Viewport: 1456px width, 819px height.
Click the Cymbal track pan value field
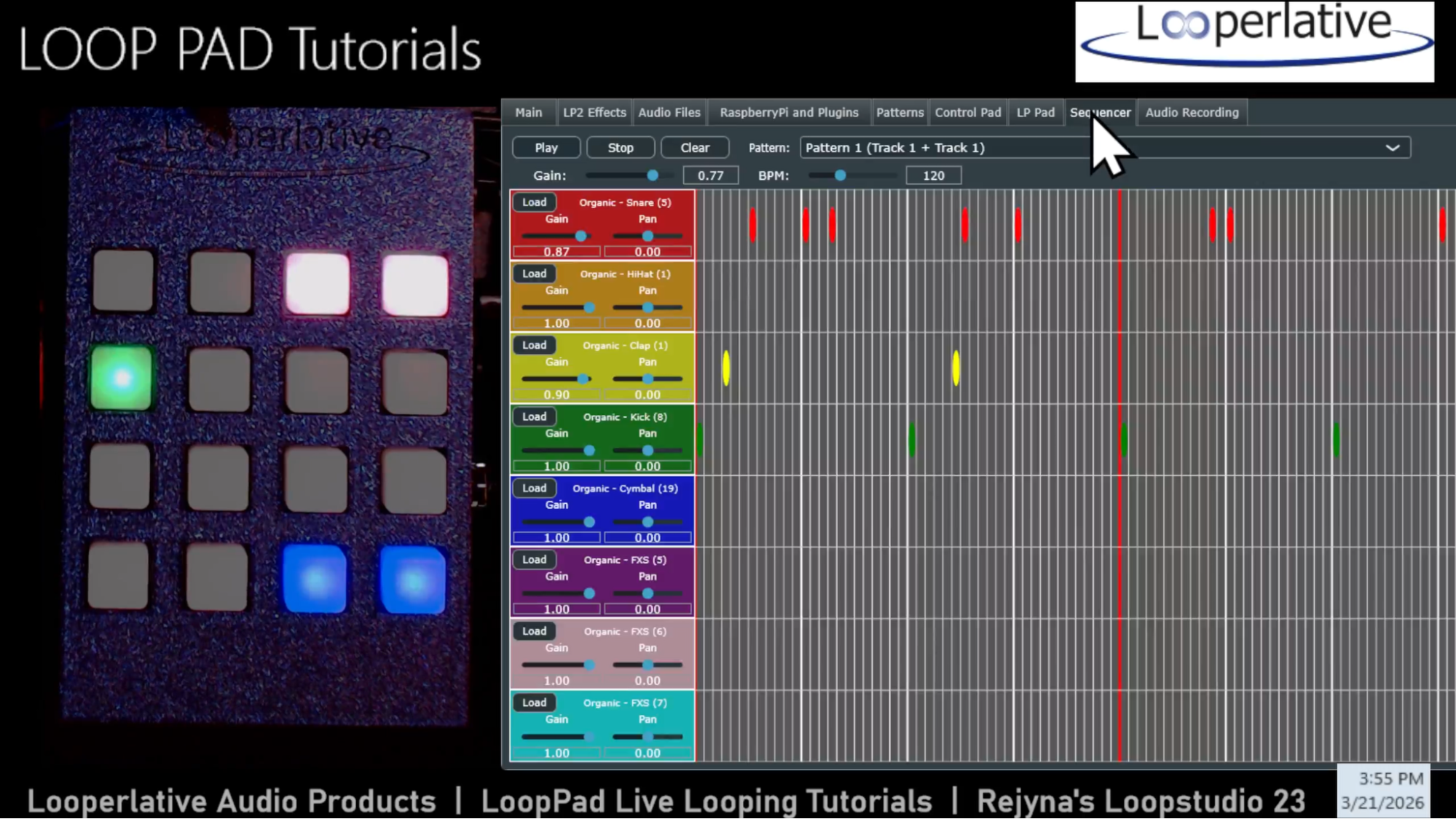click(x=648, y=537)
